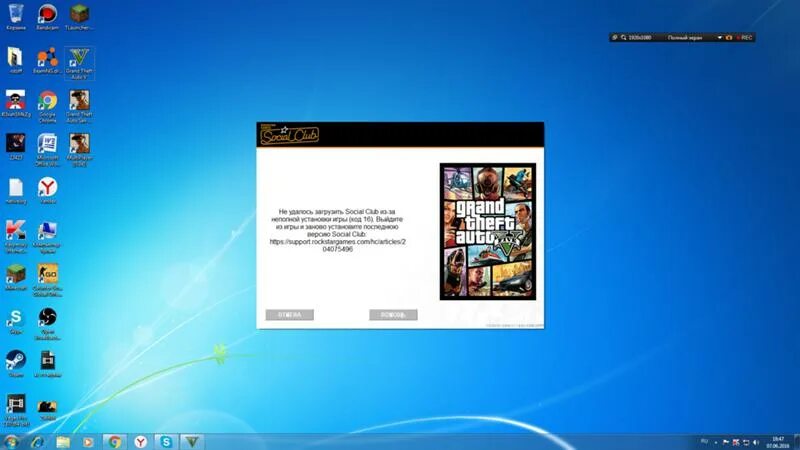Switch to GTA V launcher on taskbar
Screen dimensions: 800x450
point(192,442)
